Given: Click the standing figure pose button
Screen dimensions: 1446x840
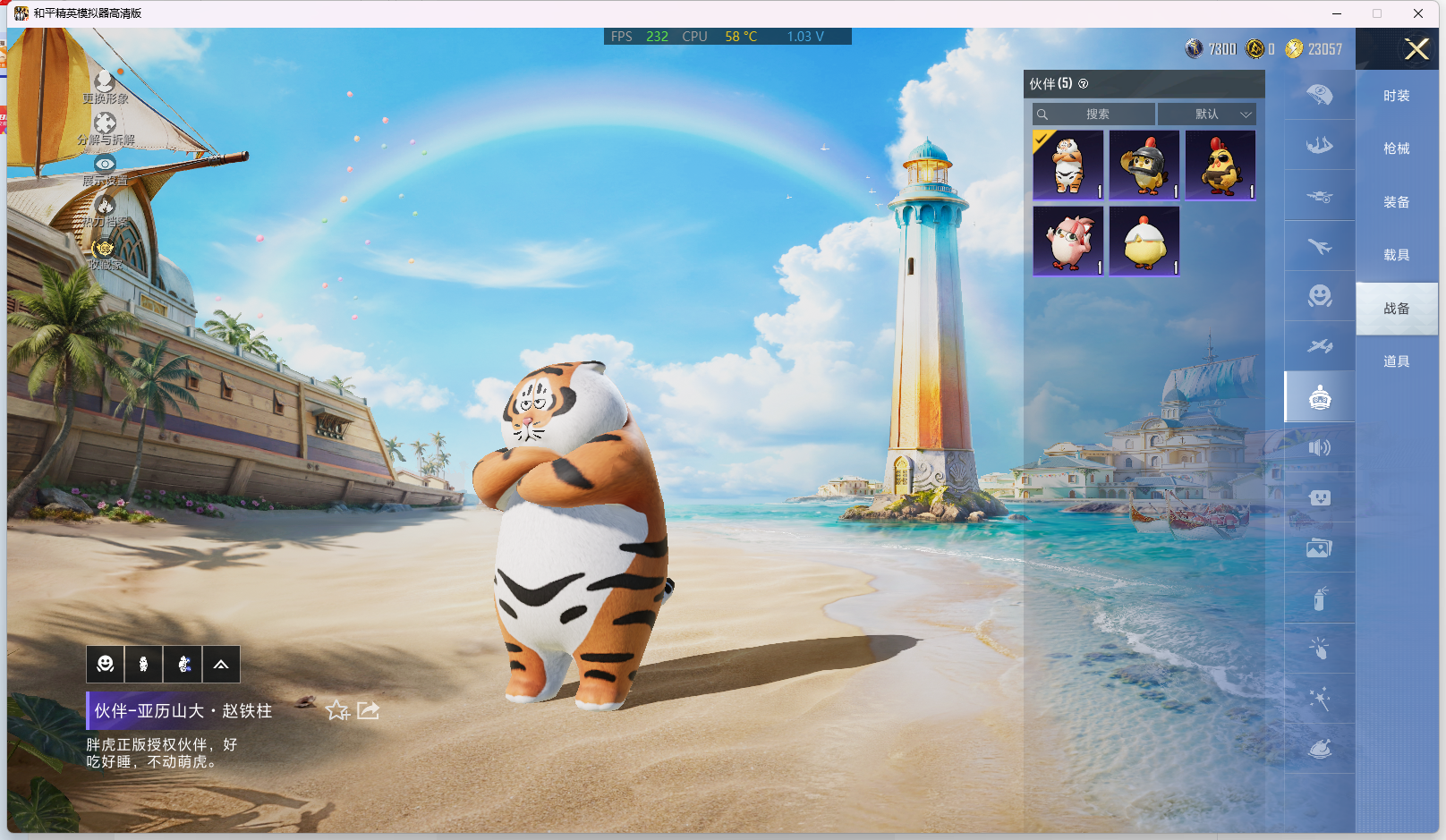Looking at the screenshot, I should coord(144,664).
